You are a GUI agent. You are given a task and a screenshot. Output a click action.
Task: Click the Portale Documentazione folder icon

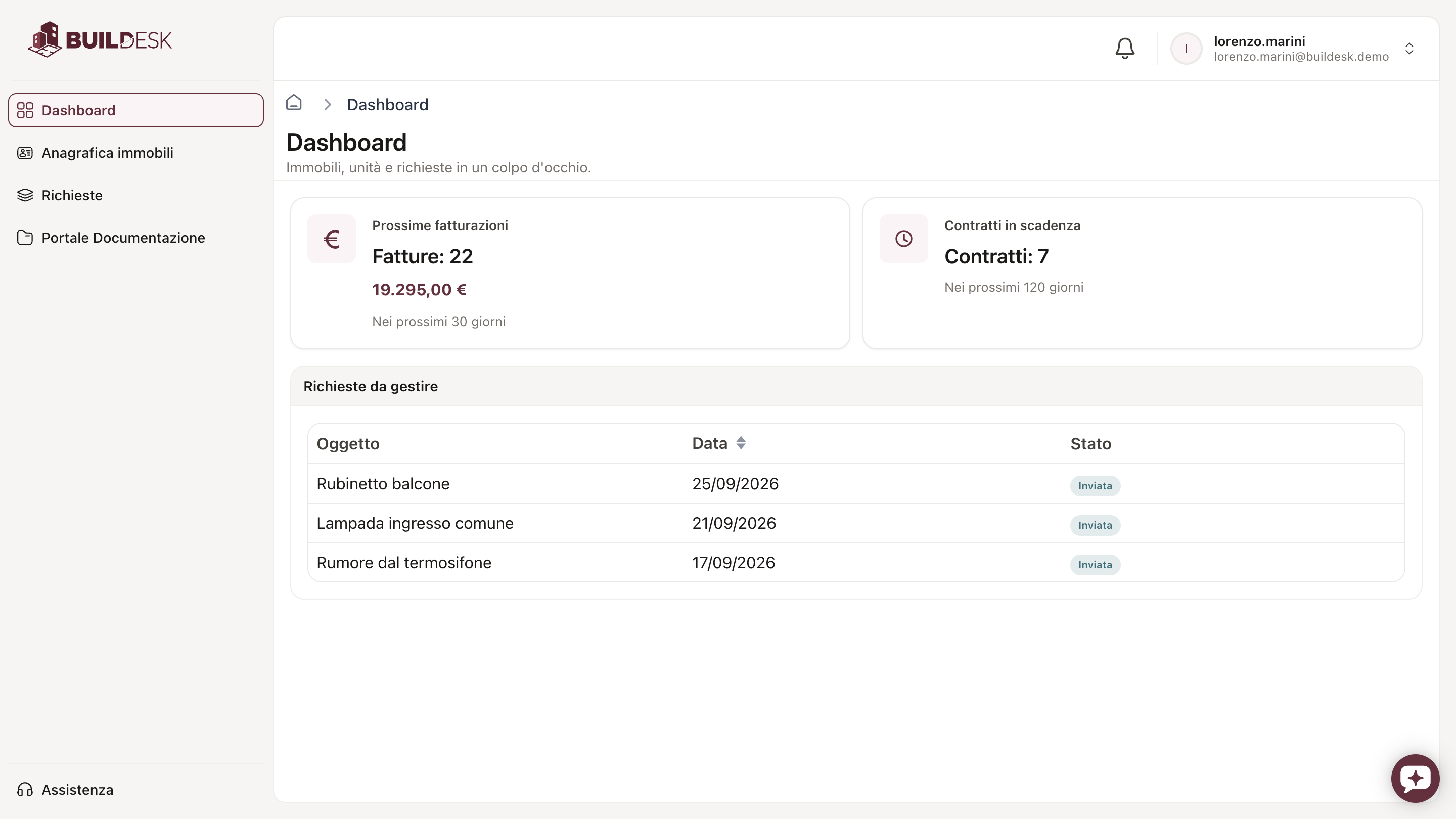coord(25,238)
